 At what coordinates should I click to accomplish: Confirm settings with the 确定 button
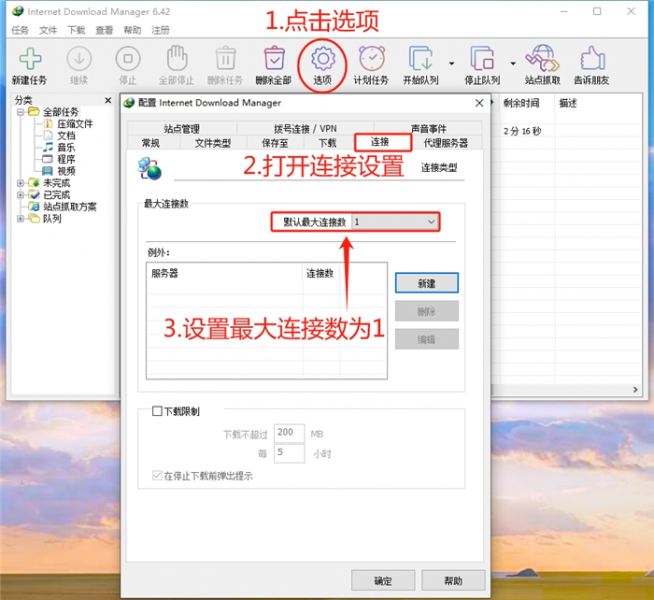tap(383, 580)
